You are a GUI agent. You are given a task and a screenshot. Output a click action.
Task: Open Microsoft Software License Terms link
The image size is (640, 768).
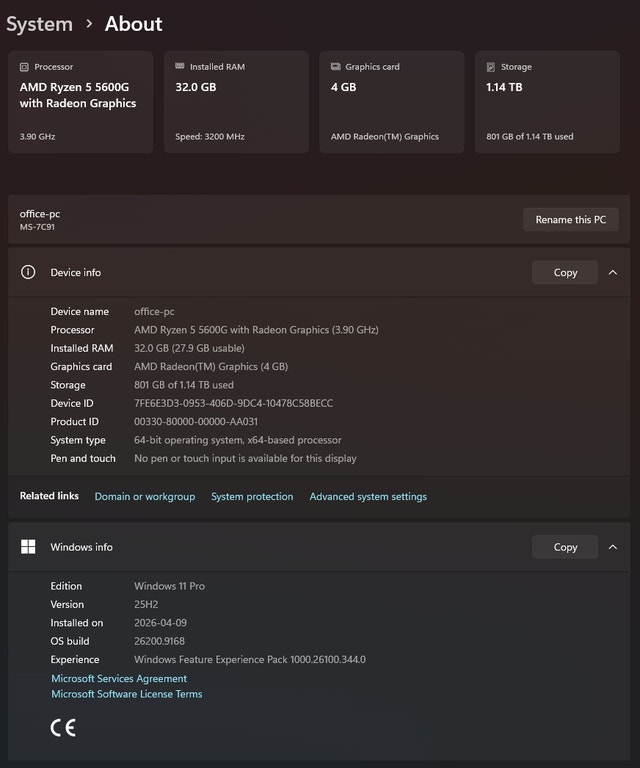click(x=127, y=694)
